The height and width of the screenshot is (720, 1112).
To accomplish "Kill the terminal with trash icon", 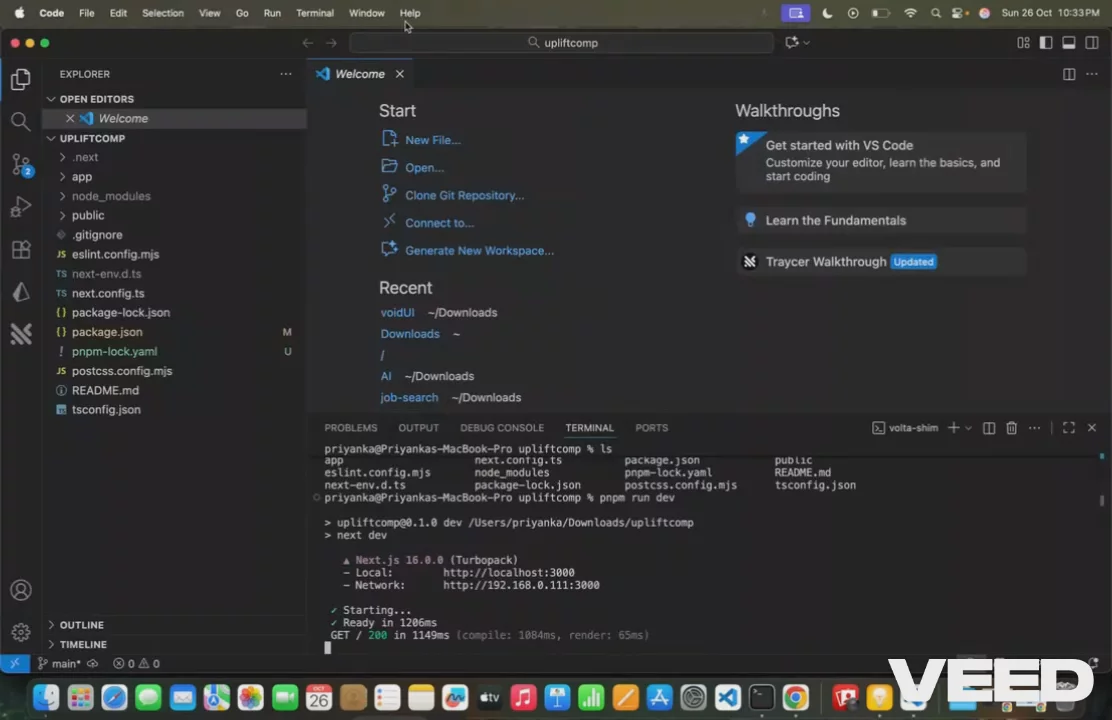I will pyautogui.click(x=1011, y=428).
